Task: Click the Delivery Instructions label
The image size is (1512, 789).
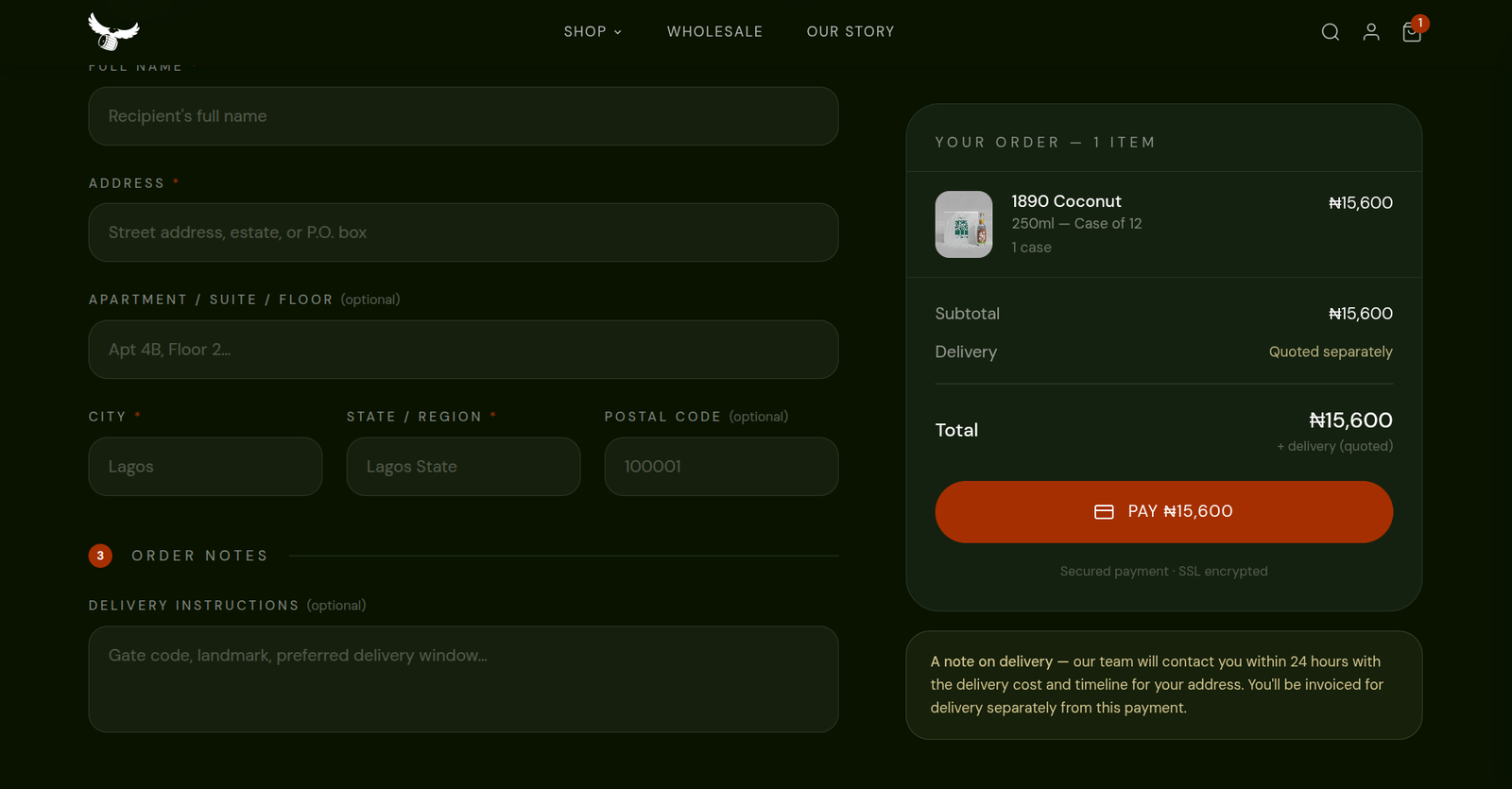Action: 194,606
